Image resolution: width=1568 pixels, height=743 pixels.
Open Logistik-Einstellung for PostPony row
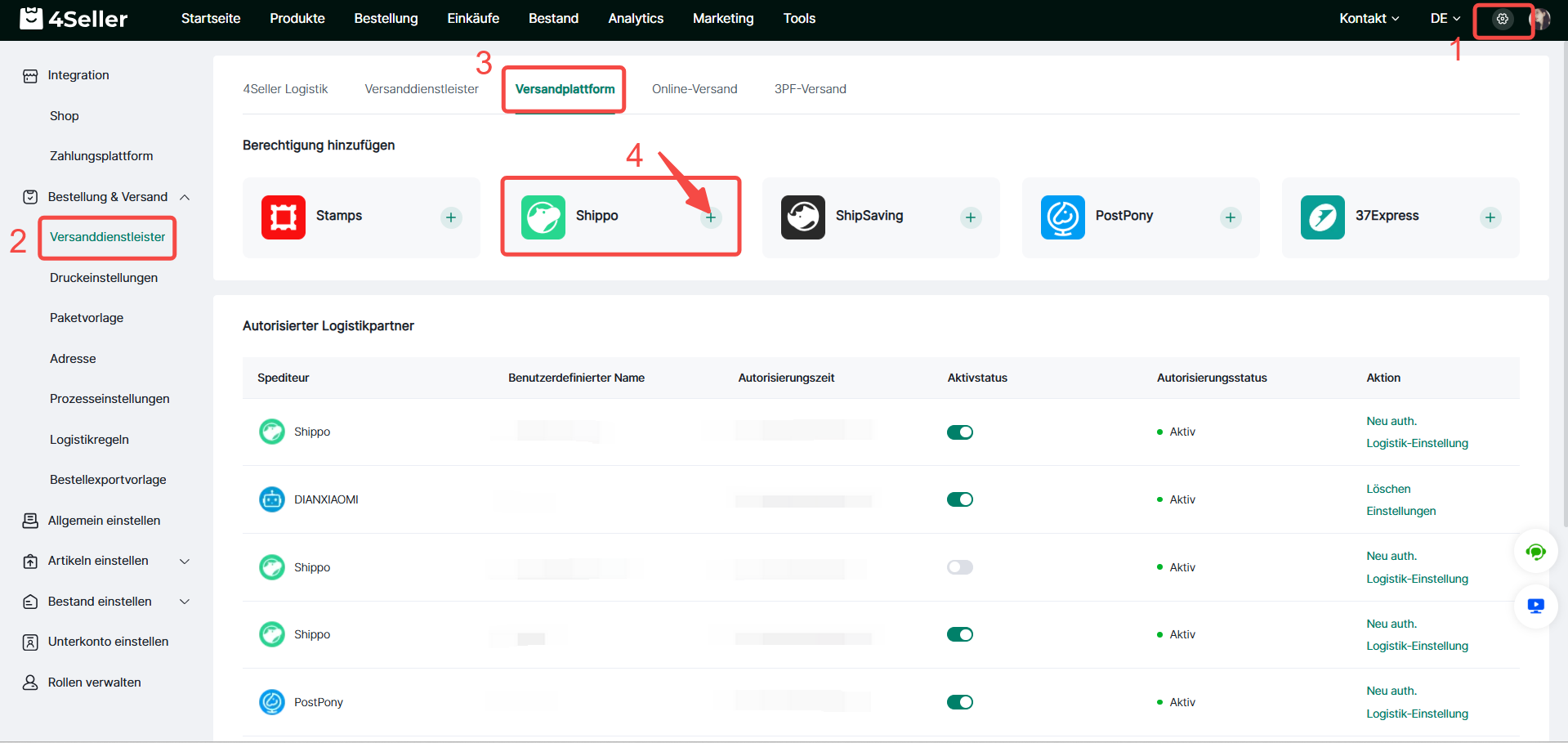tap(1417, 714)
